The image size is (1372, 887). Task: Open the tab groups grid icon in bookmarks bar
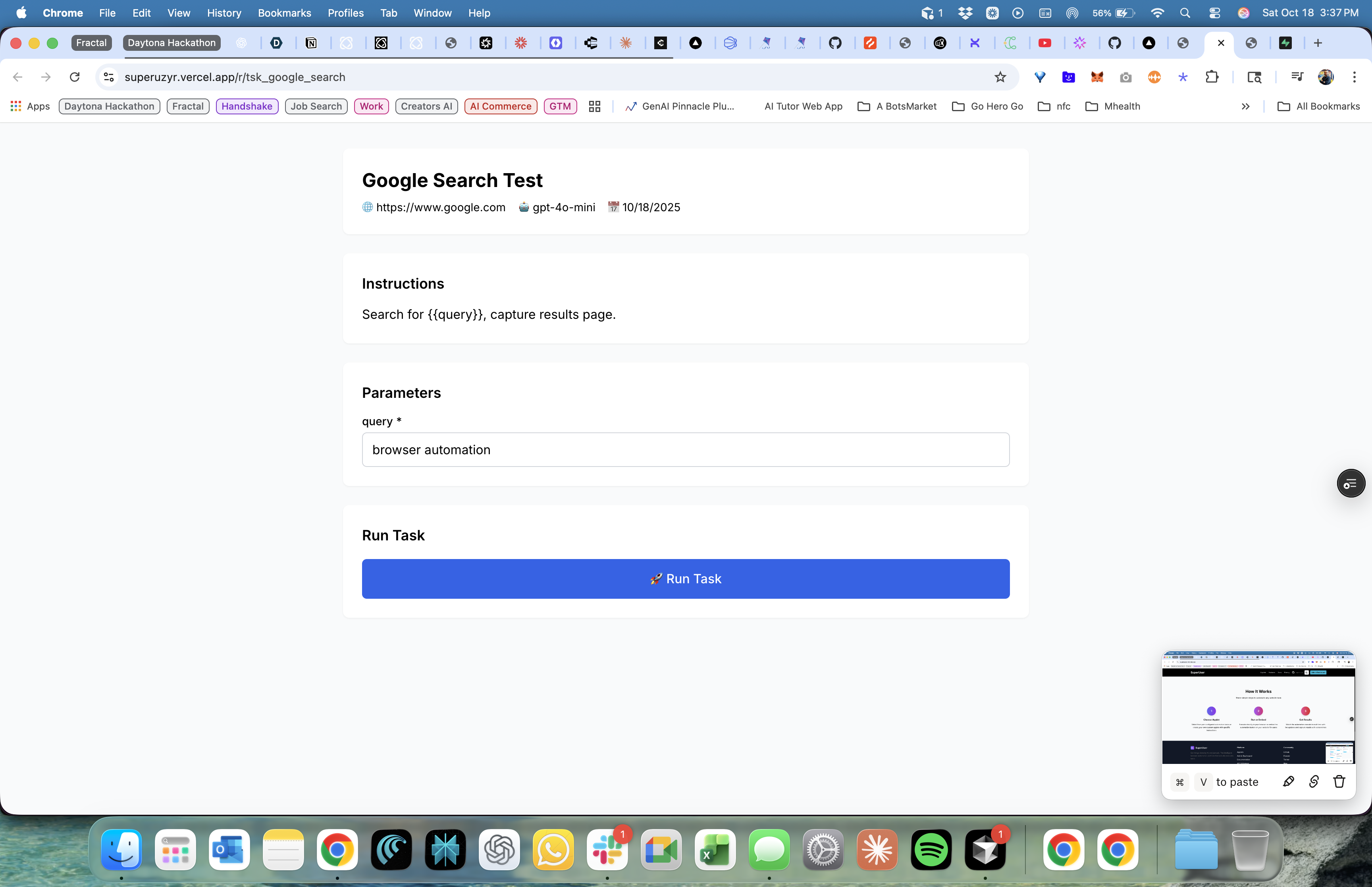coord(595,106)
